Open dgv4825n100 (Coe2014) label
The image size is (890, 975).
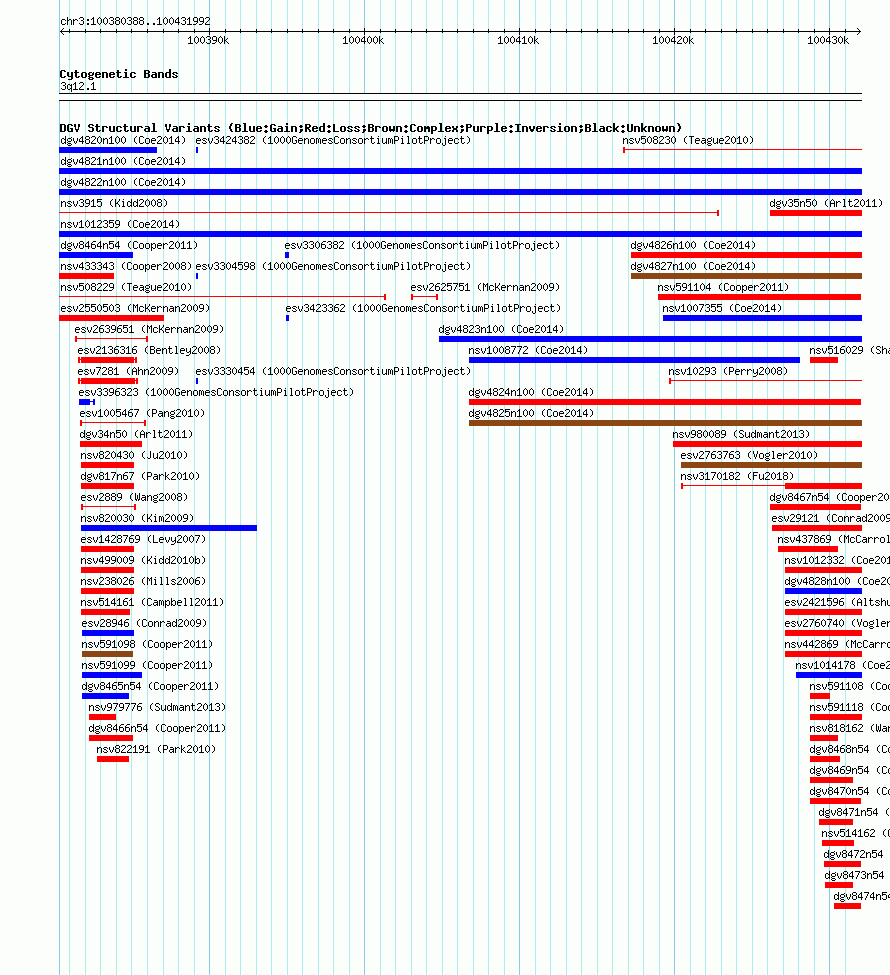coord(531,414)
